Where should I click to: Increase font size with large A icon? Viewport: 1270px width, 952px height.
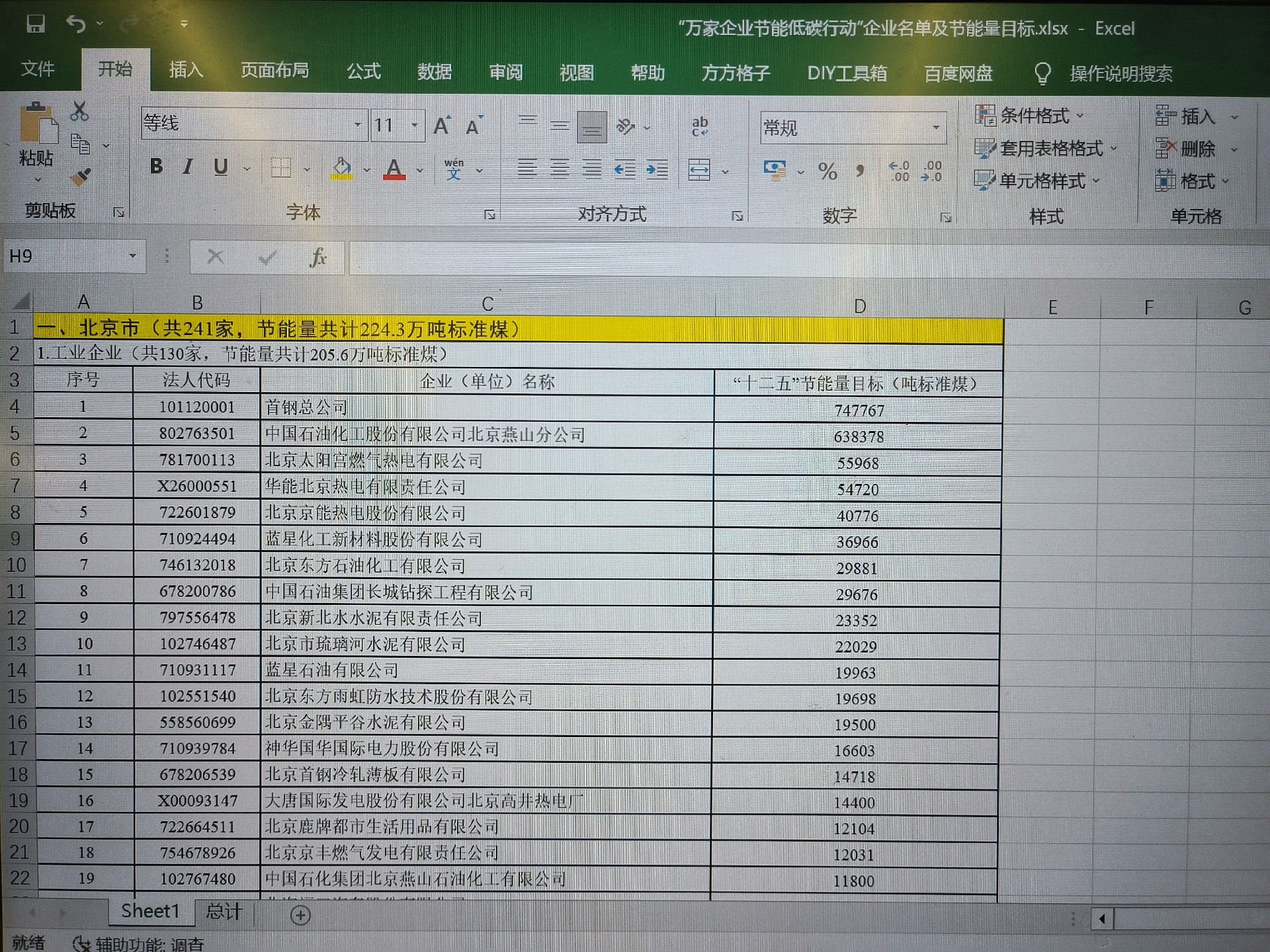[x=442, y=126]
